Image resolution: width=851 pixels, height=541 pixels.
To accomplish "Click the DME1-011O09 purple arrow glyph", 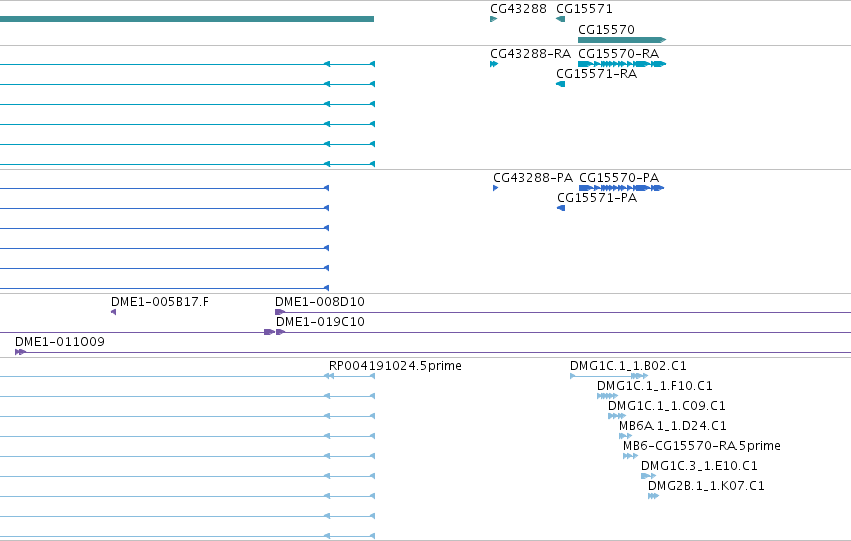I will [x=20, y=352].
